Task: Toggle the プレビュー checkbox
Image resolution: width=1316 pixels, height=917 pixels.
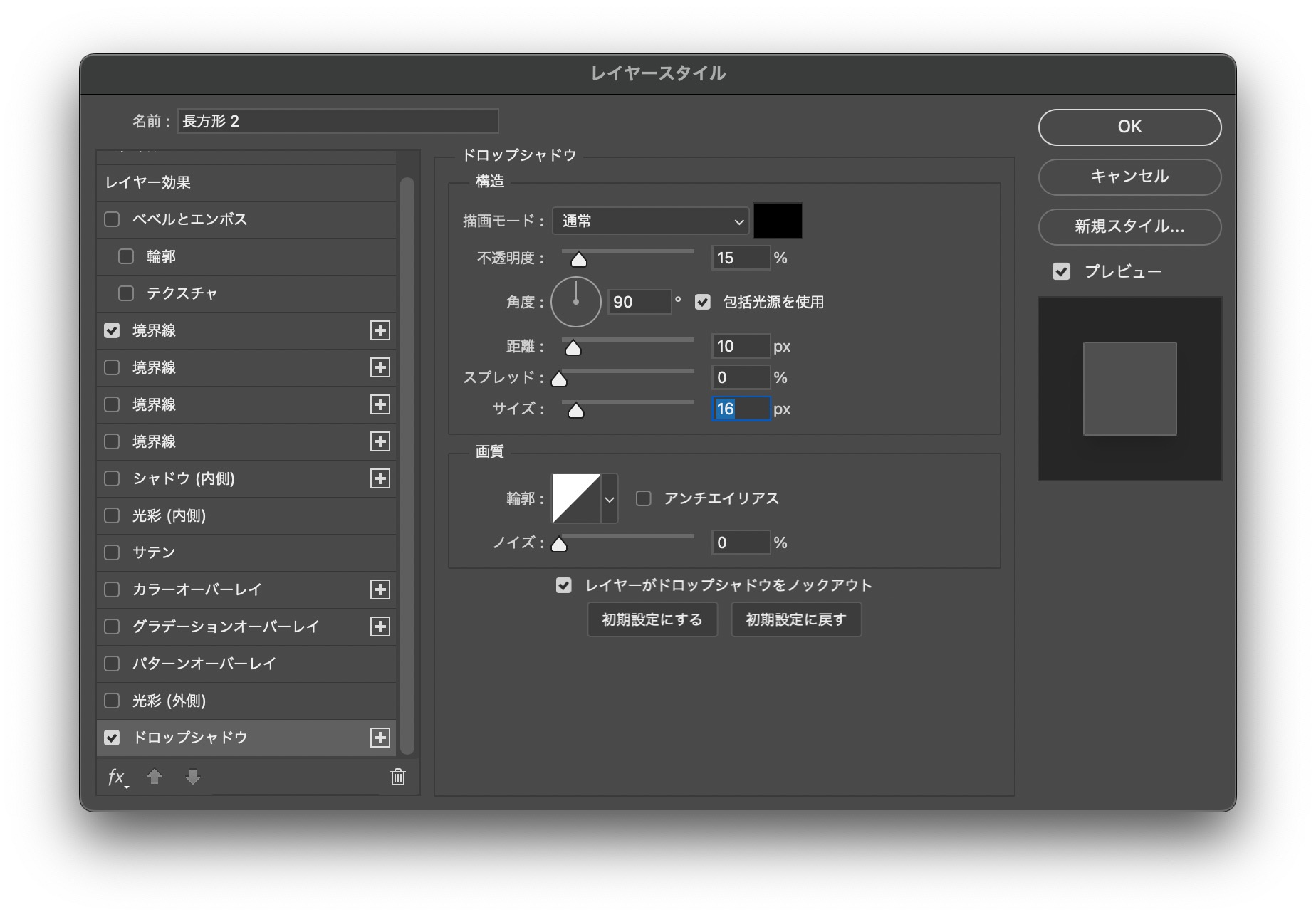Action: click(x=1061, y=271)
